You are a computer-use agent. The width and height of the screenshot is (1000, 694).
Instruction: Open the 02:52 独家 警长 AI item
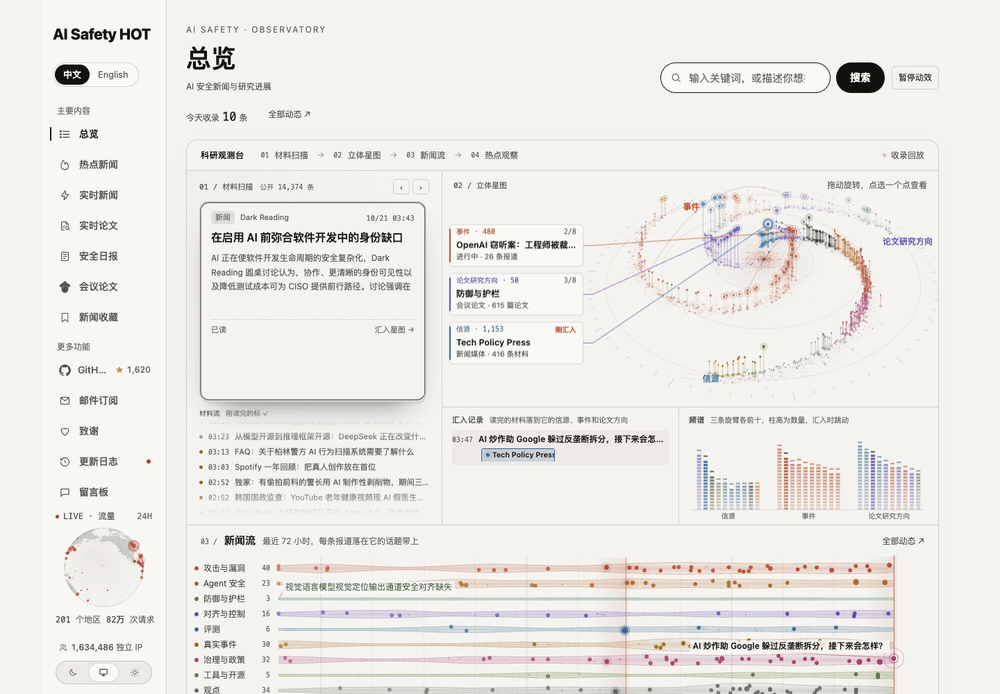click(313, 482)
